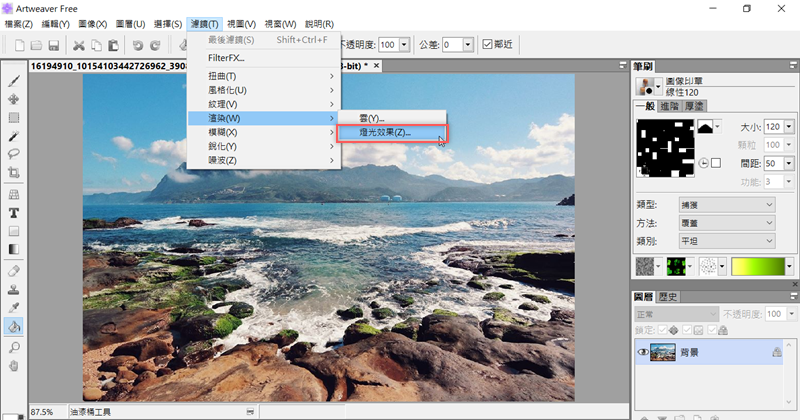Expand the brush tip profile dropdown
The image size is (800, 420).
click(x=718, y=127)
